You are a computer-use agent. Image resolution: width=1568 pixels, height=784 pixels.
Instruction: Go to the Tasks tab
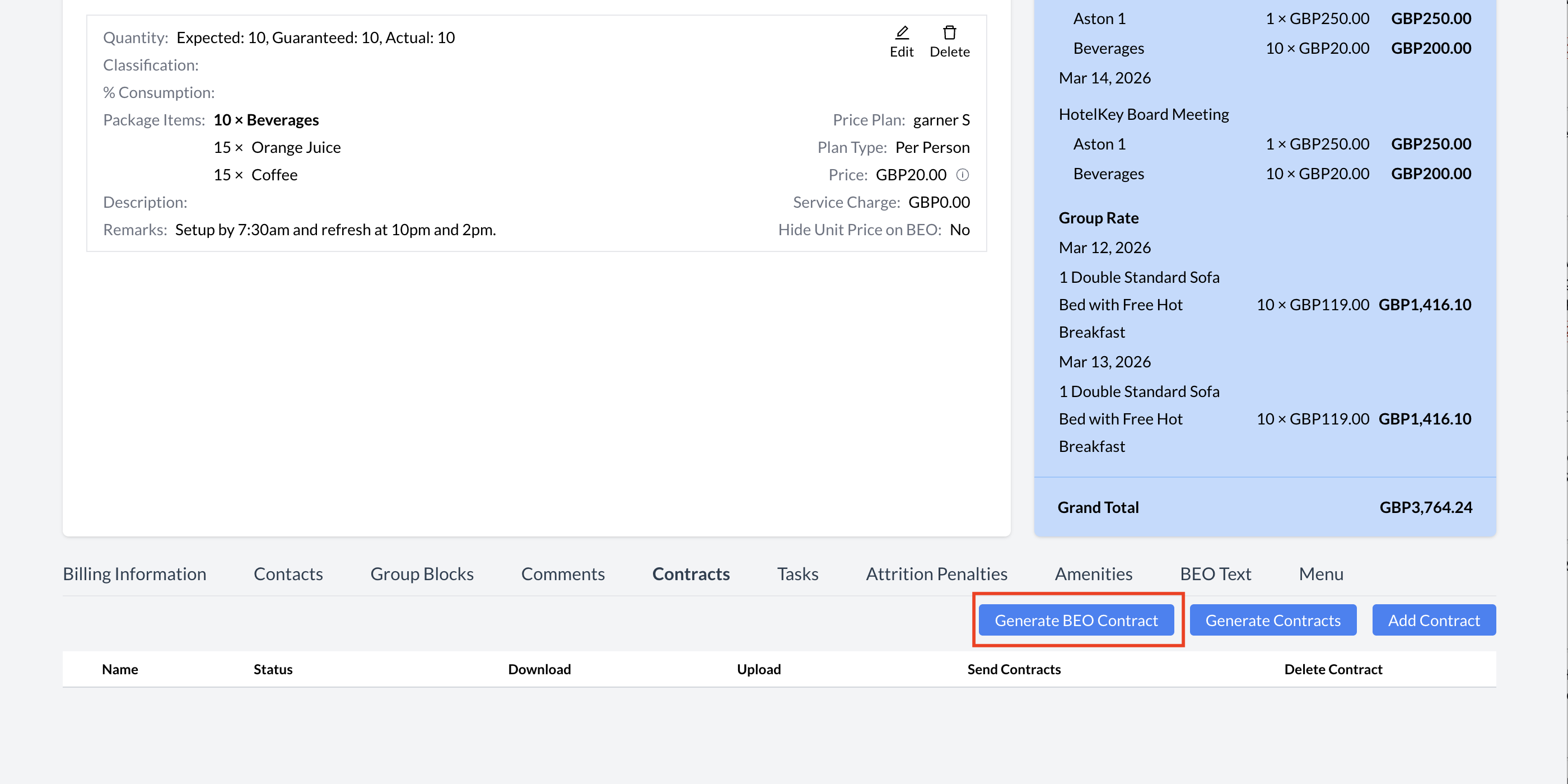tap(797, 573)
